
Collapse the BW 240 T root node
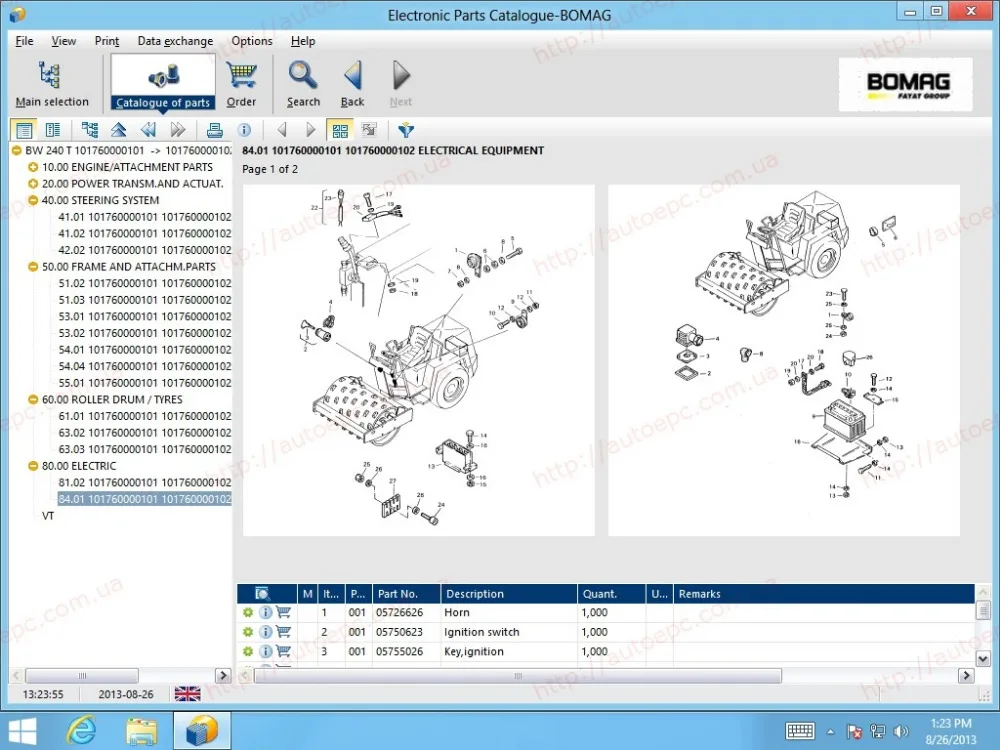click(17, 151)
